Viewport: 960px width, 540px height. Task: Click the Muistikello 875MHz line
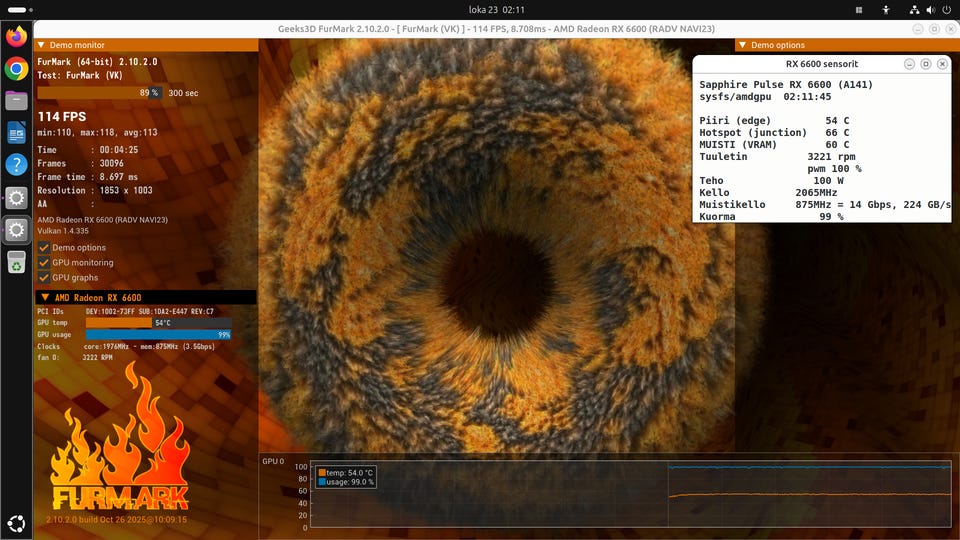pos(825,204)
